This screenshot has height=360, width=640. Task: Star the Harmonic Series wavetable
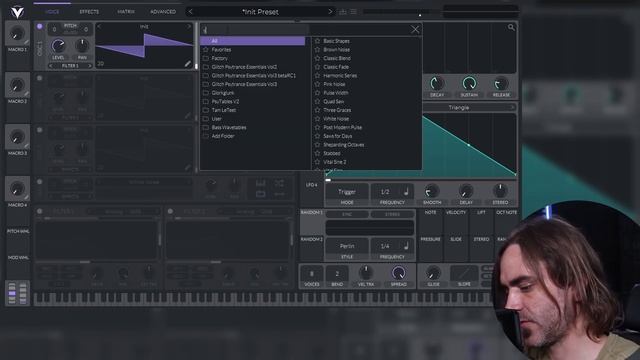click(x=317, y=76)
